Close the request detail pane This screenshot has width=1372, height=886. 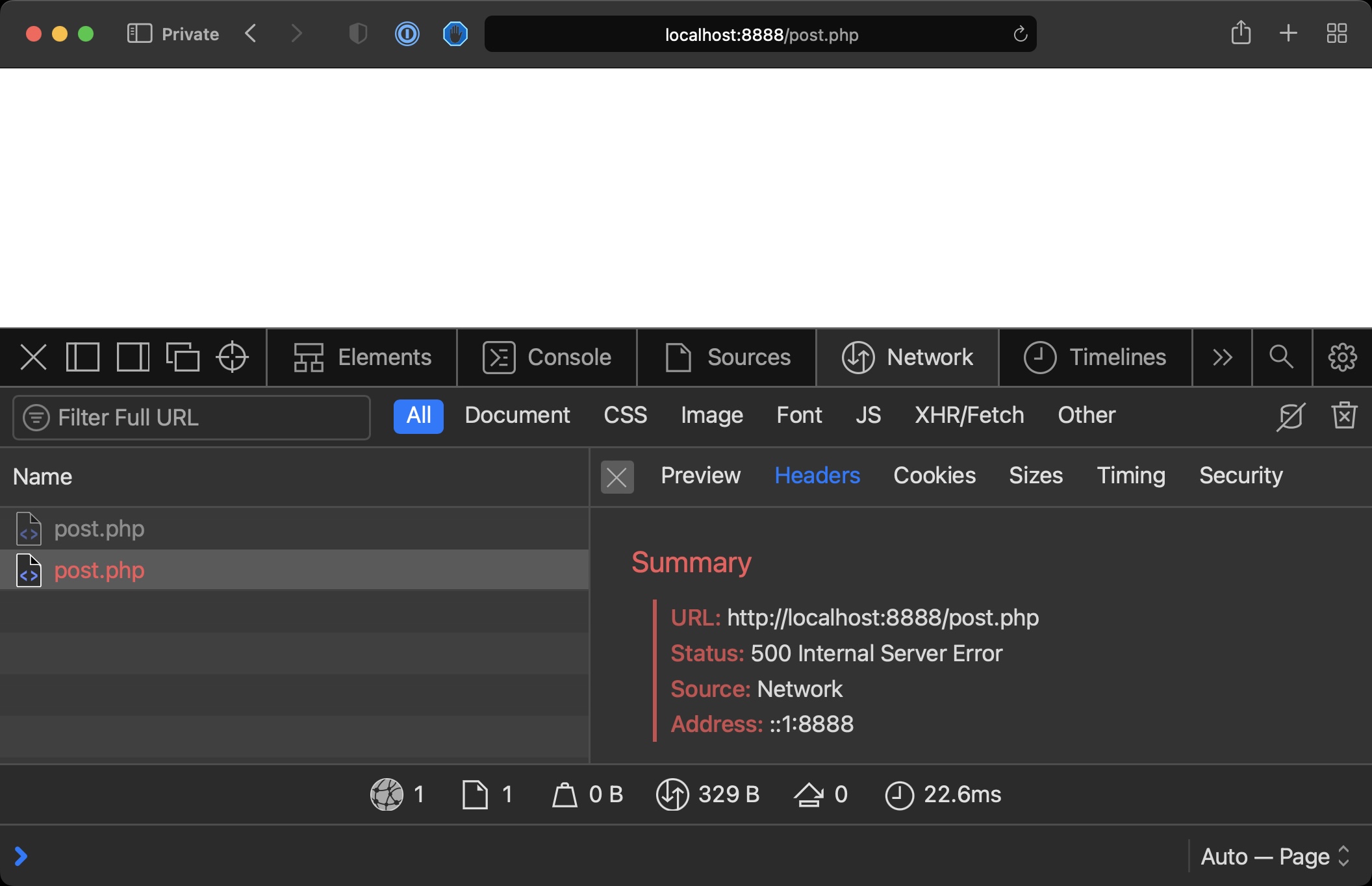tap(616, 477)
